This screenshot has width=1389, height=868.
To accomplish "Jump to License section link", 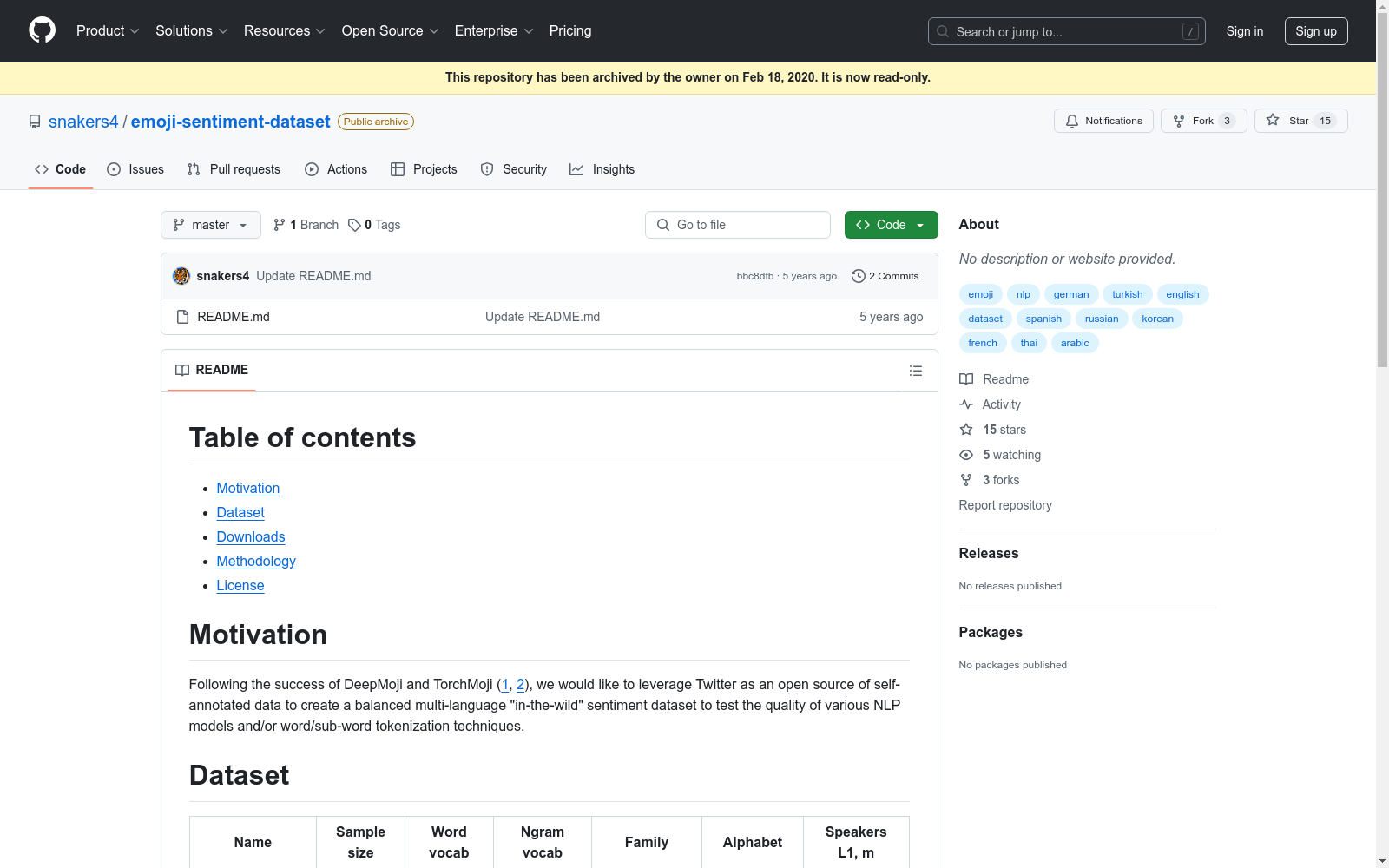I will (x=240, y=586).
